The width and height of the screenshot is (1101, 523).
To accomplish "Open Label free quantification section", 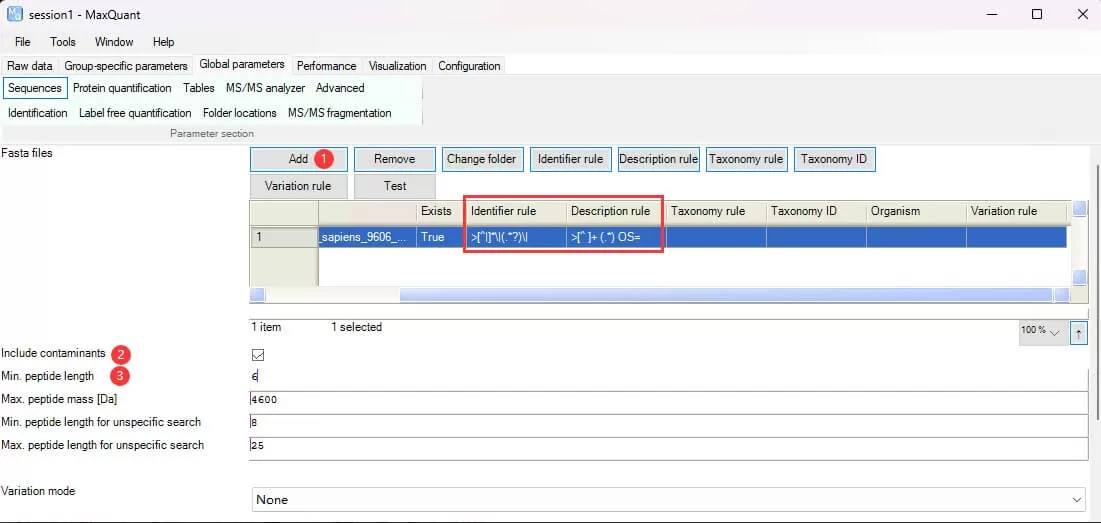I will point(135,113).
